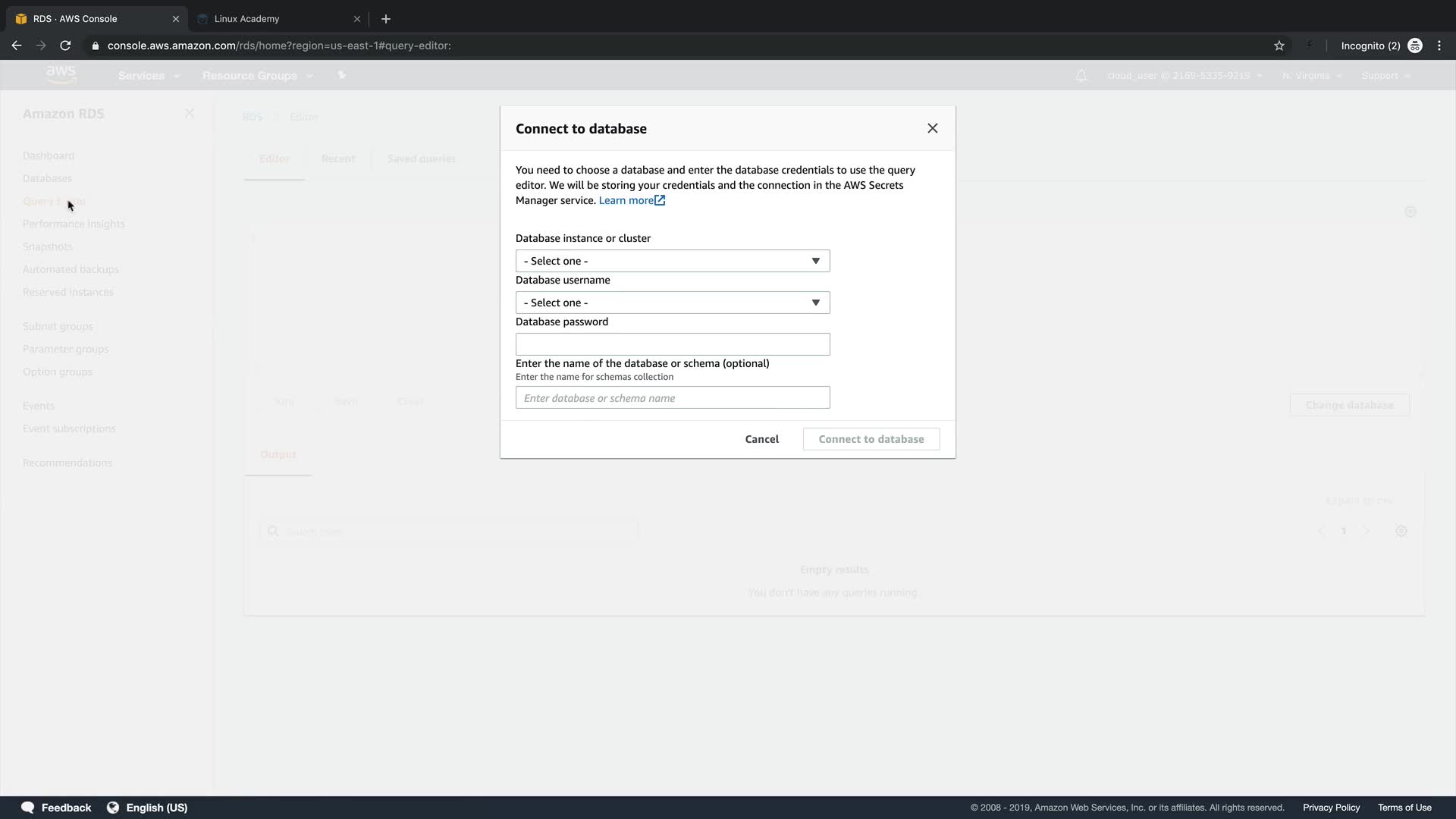
Task: Click the database or schema name field
Action: click(x=672, y=397)
